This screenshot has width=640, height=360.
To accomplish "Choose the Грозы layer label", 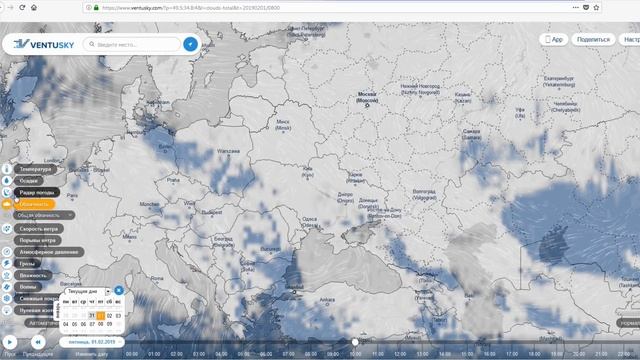I will coord(27,264).
